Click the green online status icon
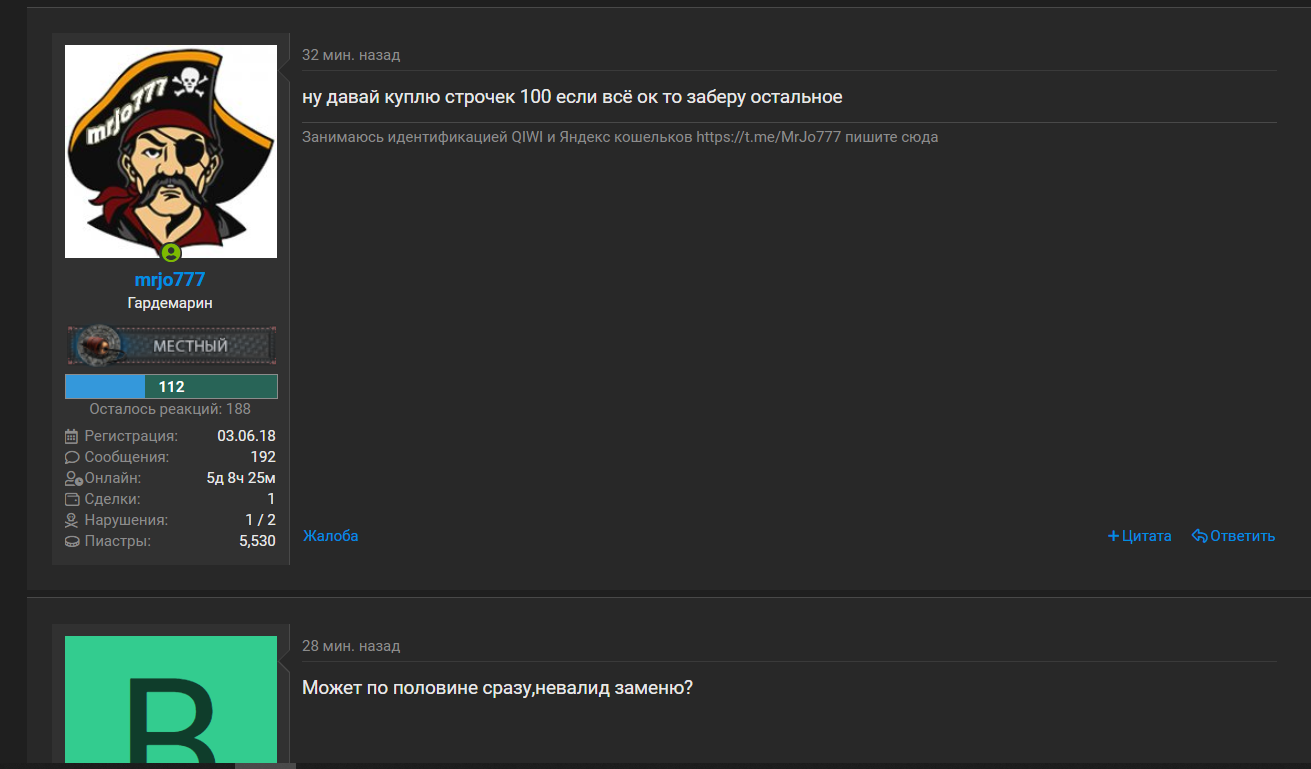Viewport: 1311px width, 769px height. (171, 253)
